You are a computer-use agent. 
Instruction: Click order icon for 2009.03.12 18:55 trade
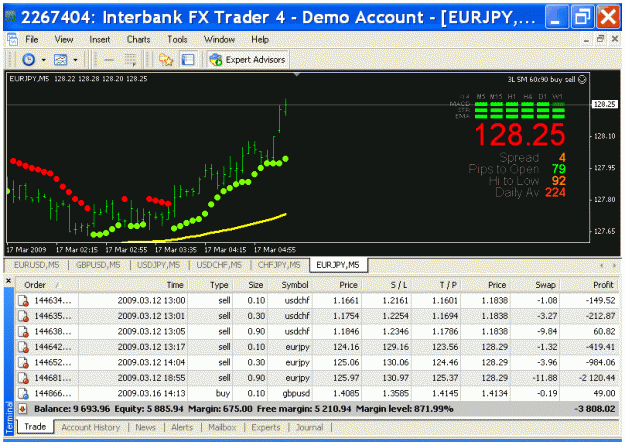[24, 378]
